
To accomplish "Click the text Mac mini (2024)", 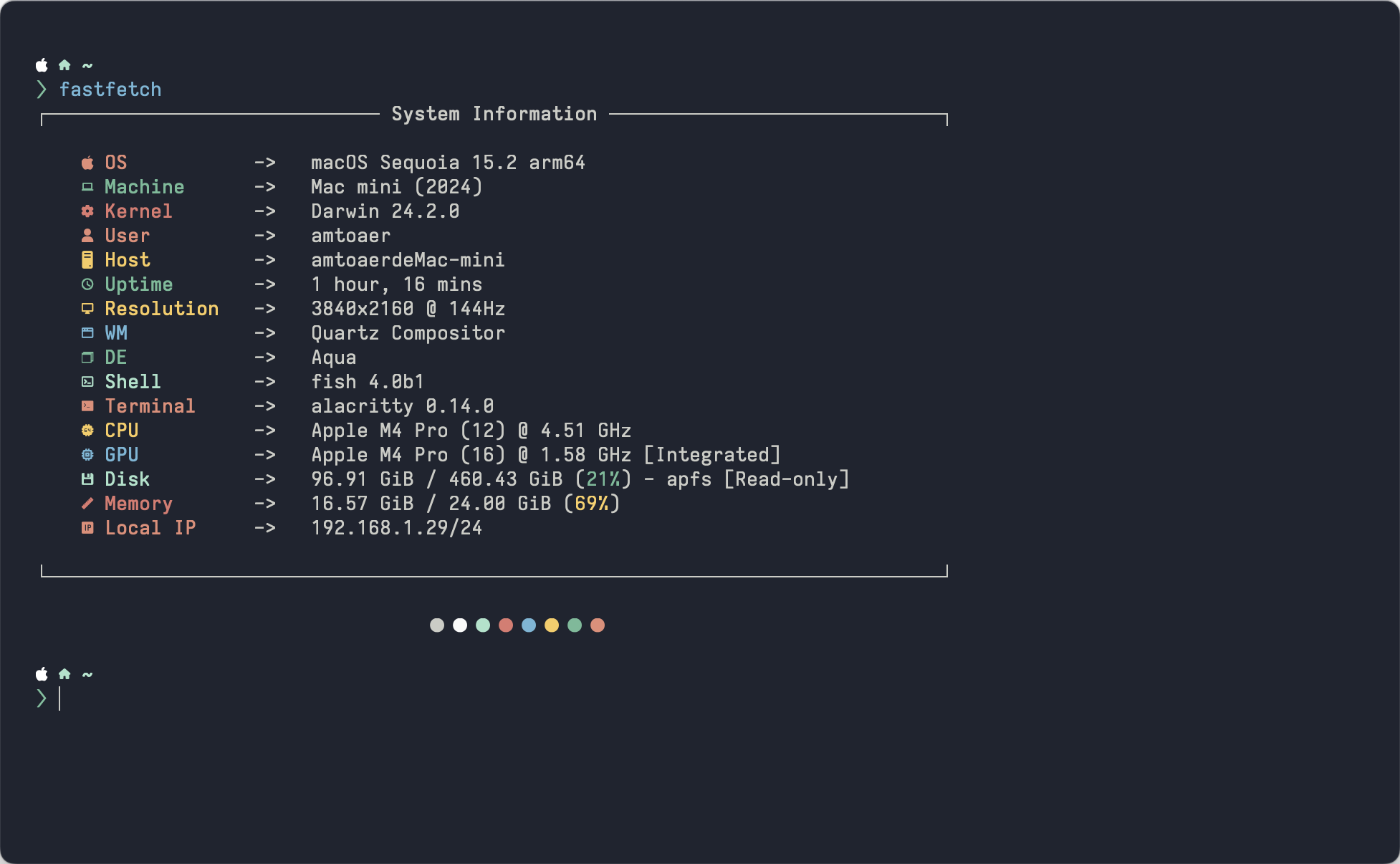I will point(397,187).
